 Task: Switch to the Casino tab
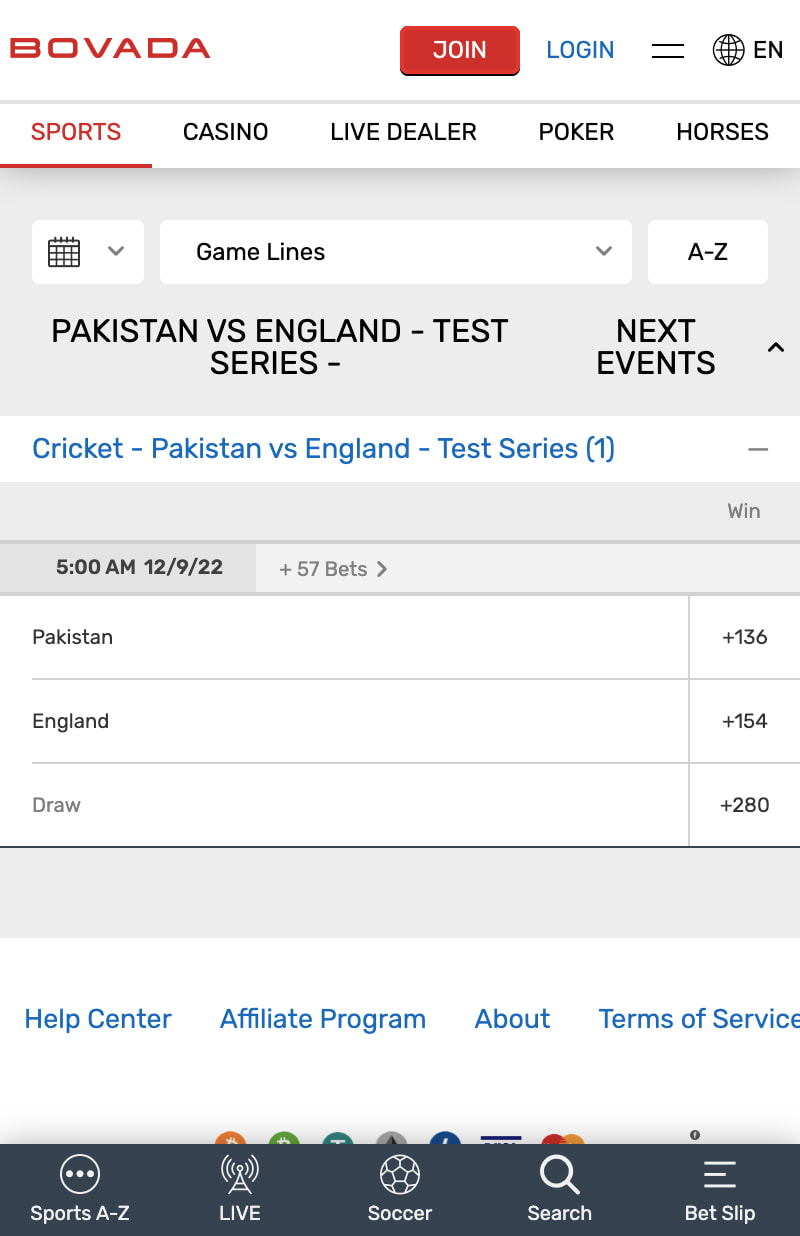coord(225,132)
